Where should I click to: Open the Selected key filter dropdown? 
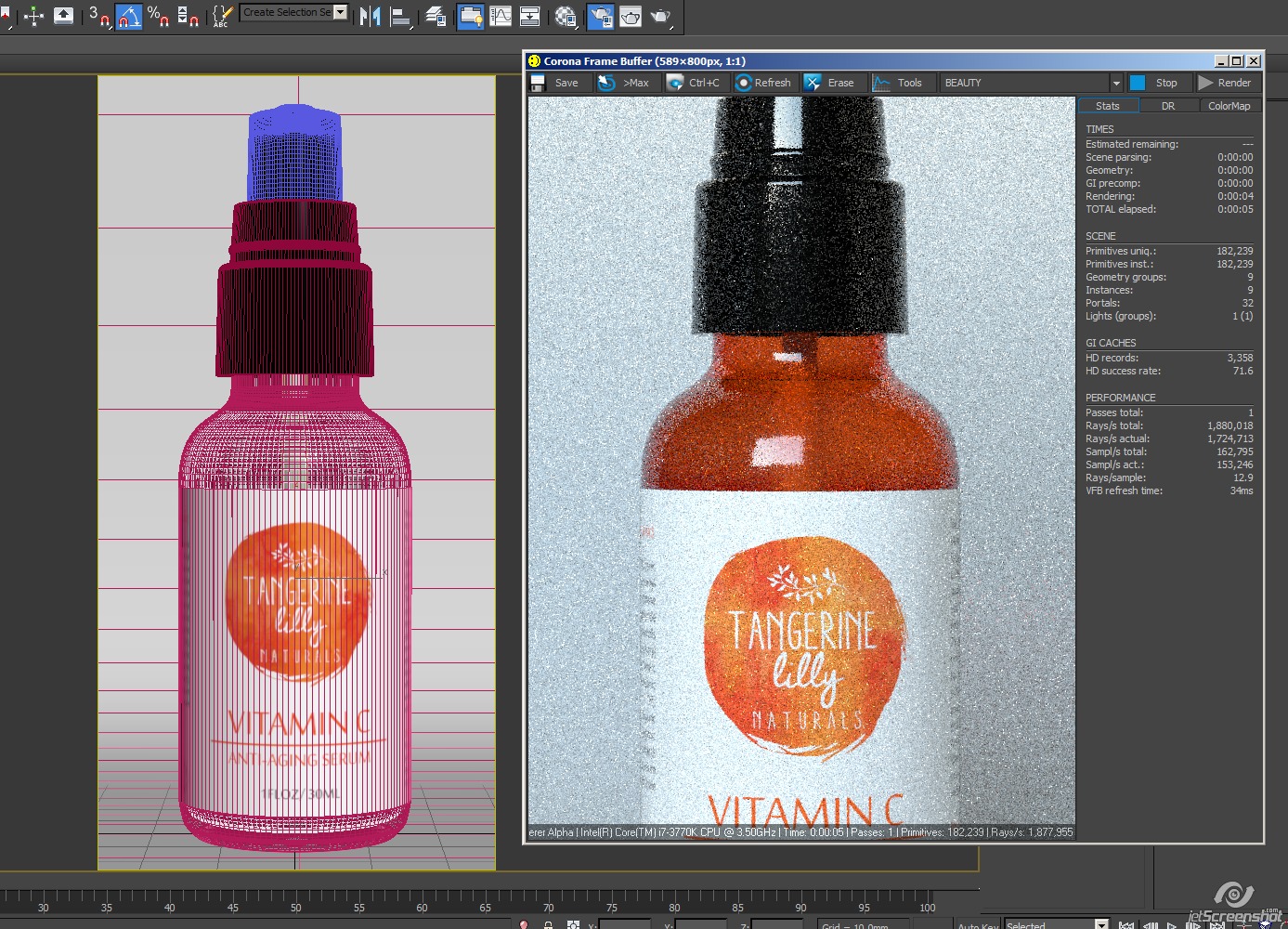(1057, 924)
